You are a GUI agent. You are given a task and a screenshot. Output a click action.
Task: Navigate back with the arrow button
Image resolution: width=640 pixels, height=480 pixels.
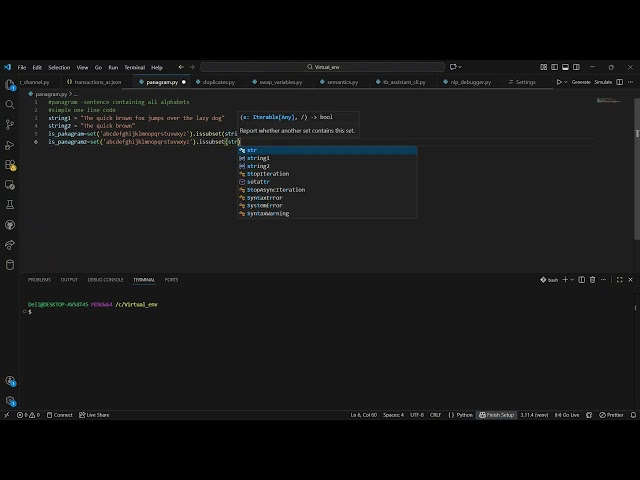point(181,67)
